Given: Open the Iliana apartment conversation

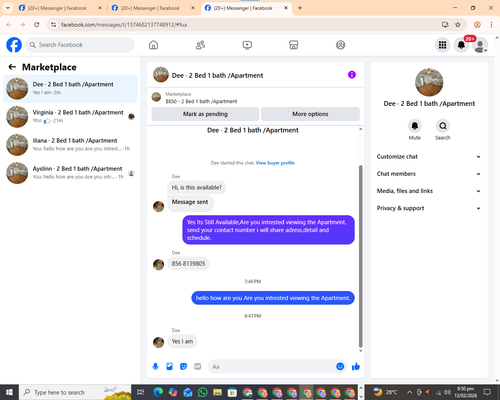Looking at the screenshot, I should click(x=70, y=145).
